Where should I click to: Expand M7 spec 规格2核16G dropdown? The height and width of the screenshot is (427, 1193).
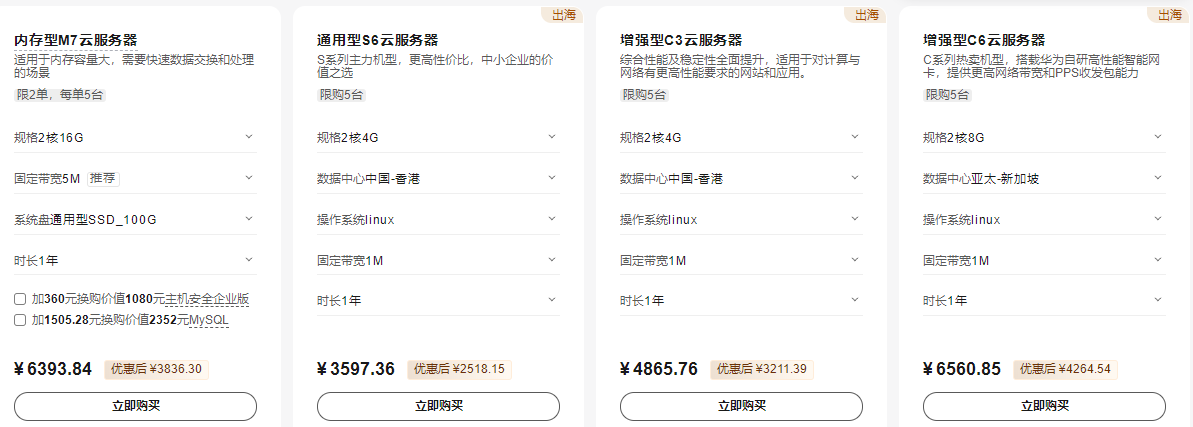(x=249, y=137)
